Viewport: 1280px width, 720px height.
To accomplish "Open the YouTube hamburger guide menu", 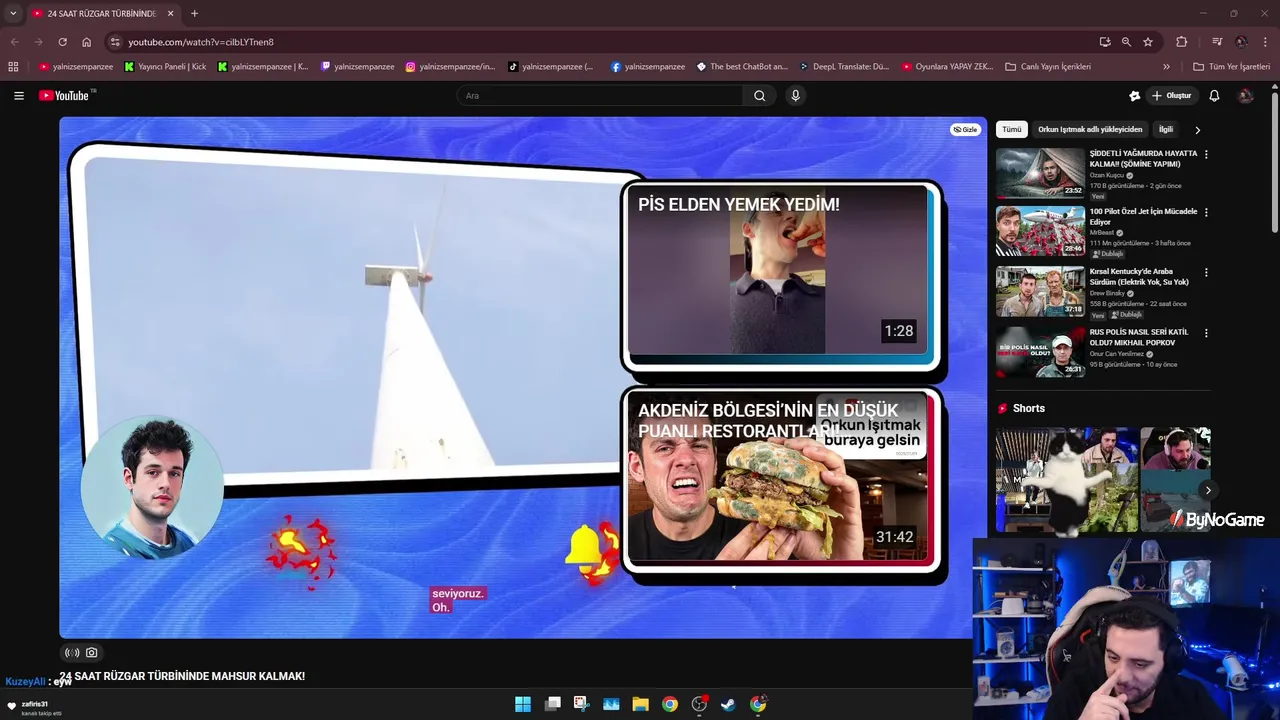I will point(19,96).
